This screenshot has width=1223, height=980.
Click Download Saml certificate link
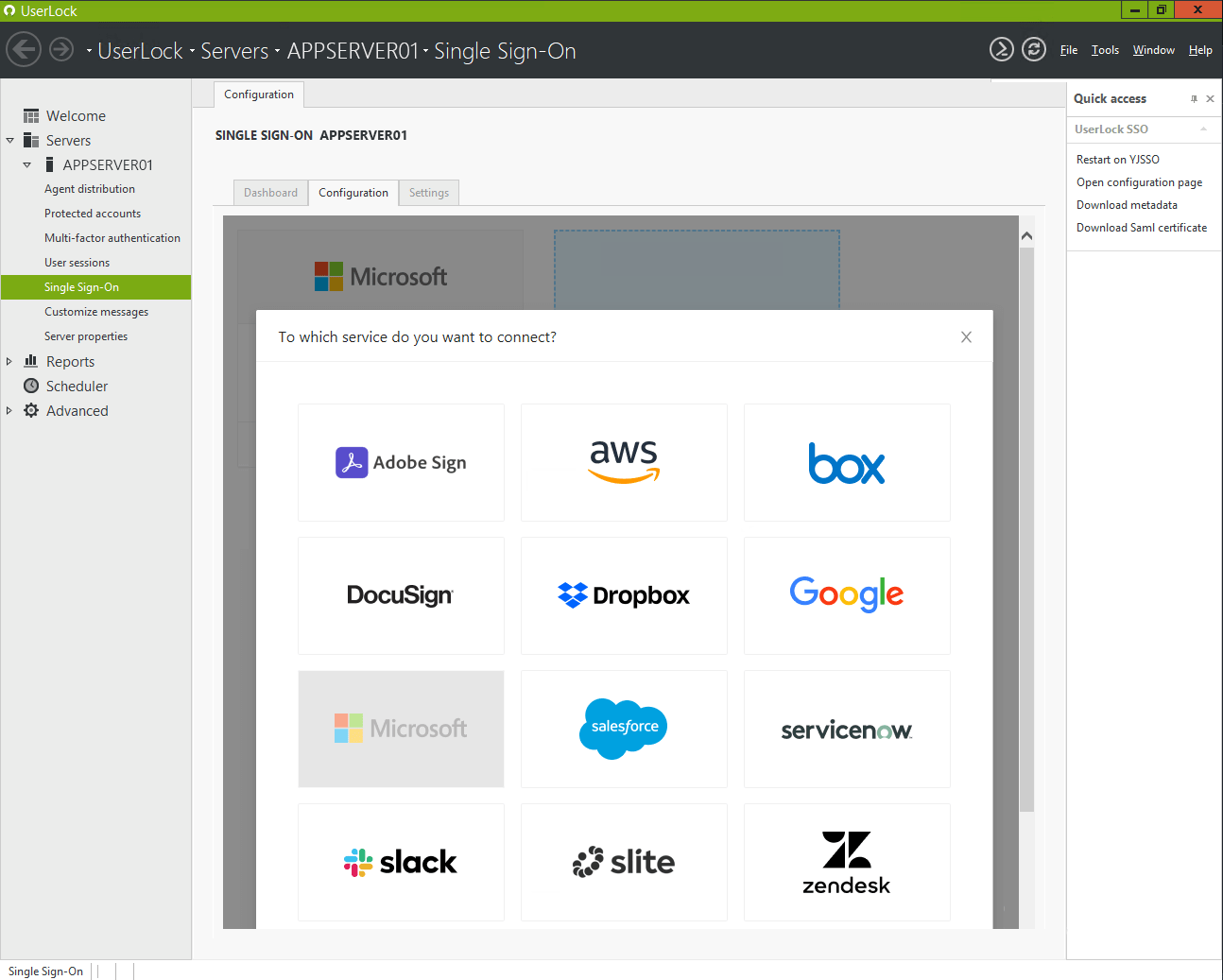(x=1142, y=228)
